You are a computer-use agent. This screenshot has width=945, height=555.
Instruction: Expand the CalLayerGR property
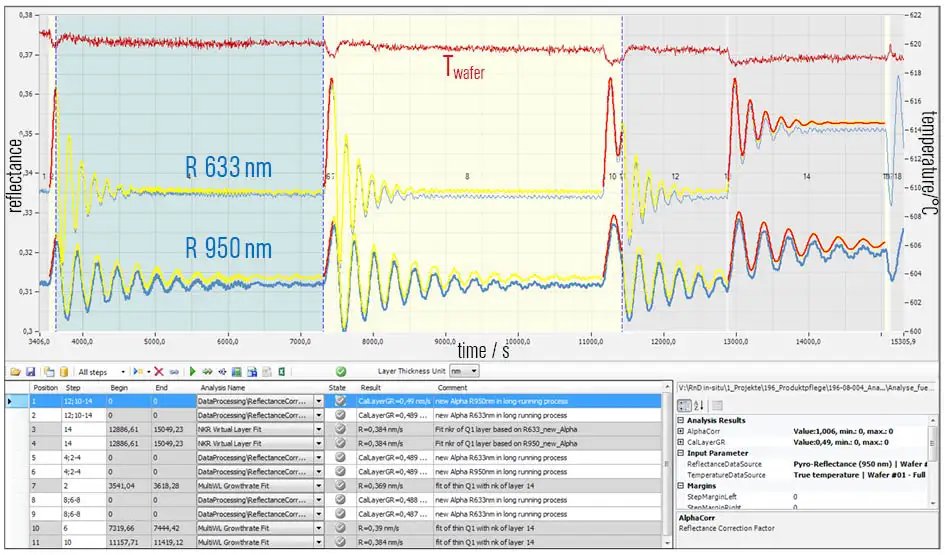[681, 442]
